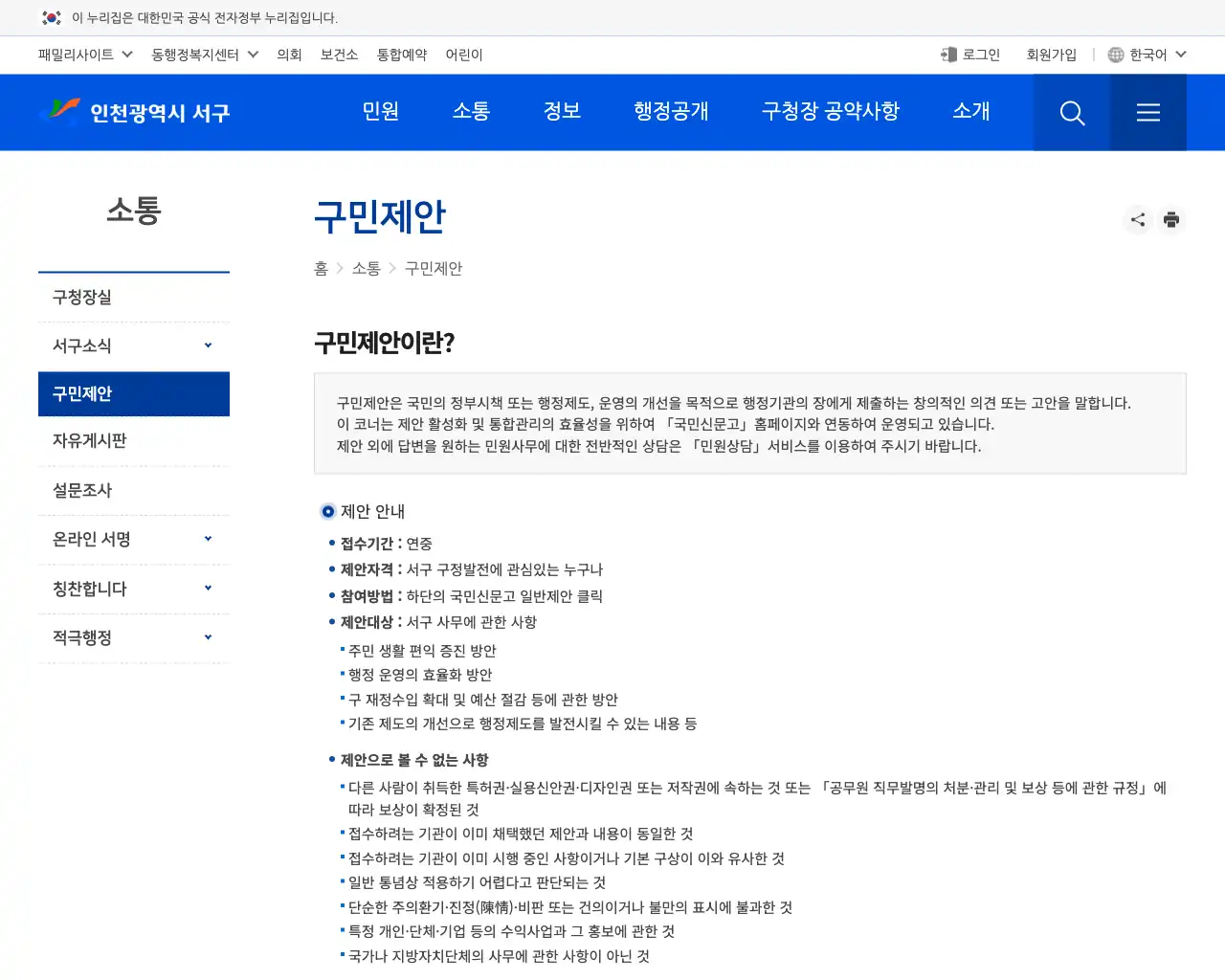Viewport: 1225px width, 980px height.
Task: Click the 홈 breadcrumb link
Action: point(321,268)
